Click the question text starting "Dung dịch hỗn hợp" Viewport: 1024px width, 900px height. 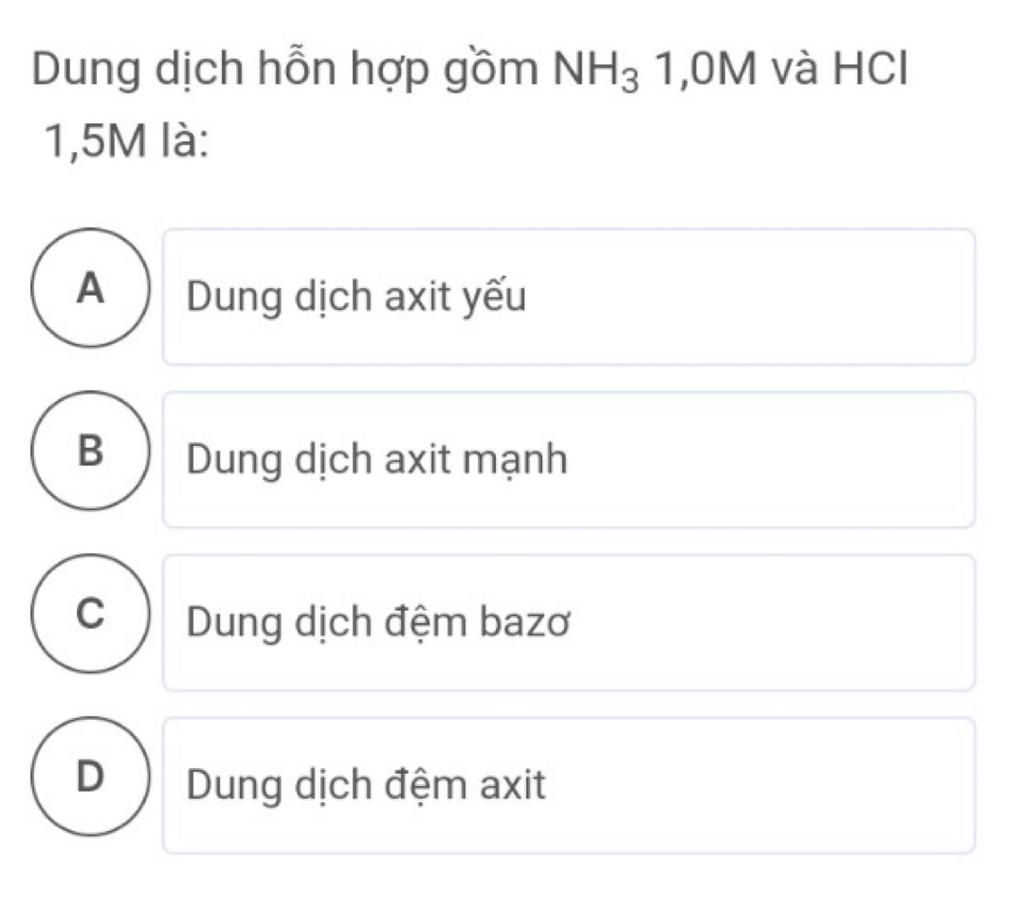(x=470, y=104)
